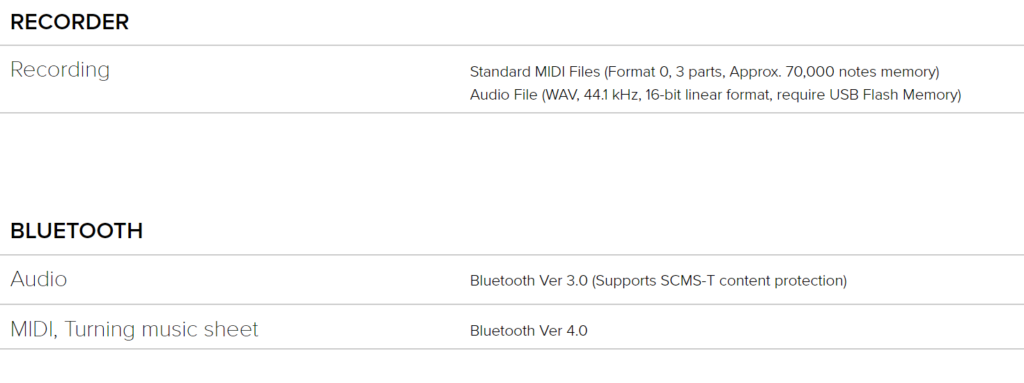The height and width of the screenshot is (383, 1024).
Task: Click the MIDI, Turning music sheet label
Action: coord(135,329)
